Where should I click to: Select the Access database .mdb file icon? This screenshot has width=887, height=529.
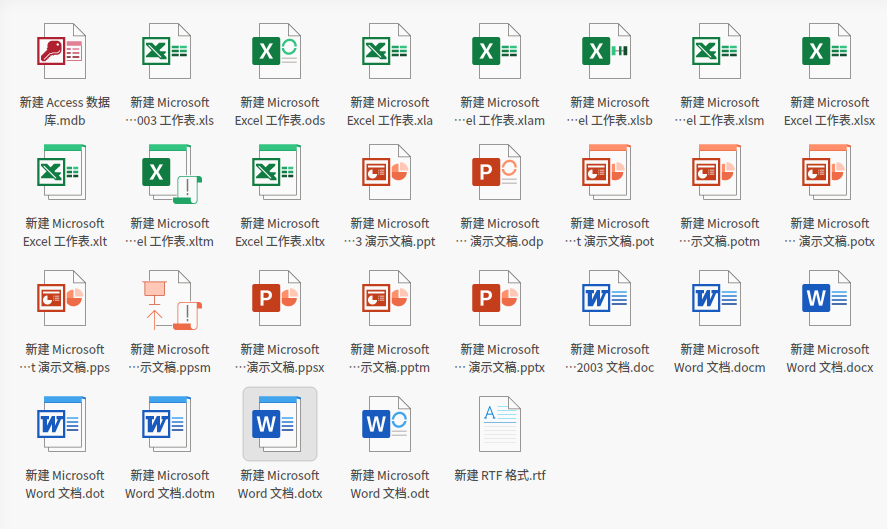61,51
